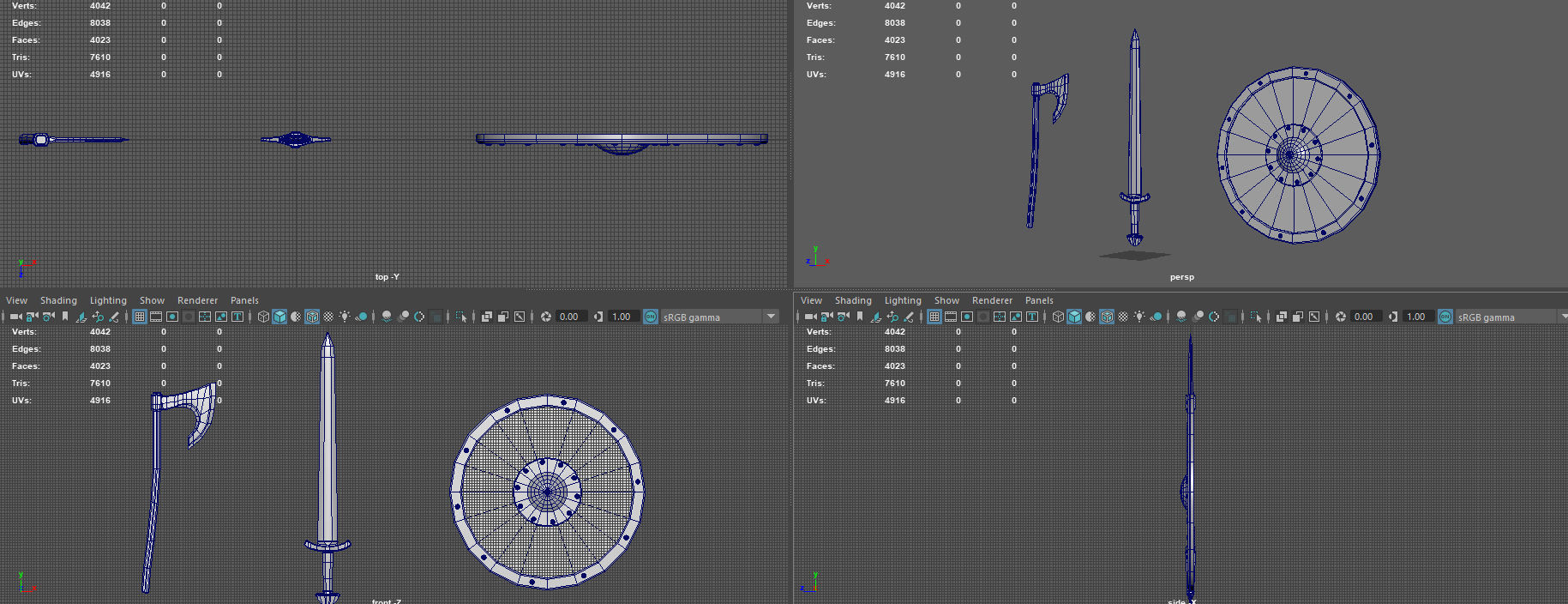Select 2D Pan/Zoom icon in front panel toolbar
The width and height of the screenshot is (1568, 604).
[x=97, y=317]
